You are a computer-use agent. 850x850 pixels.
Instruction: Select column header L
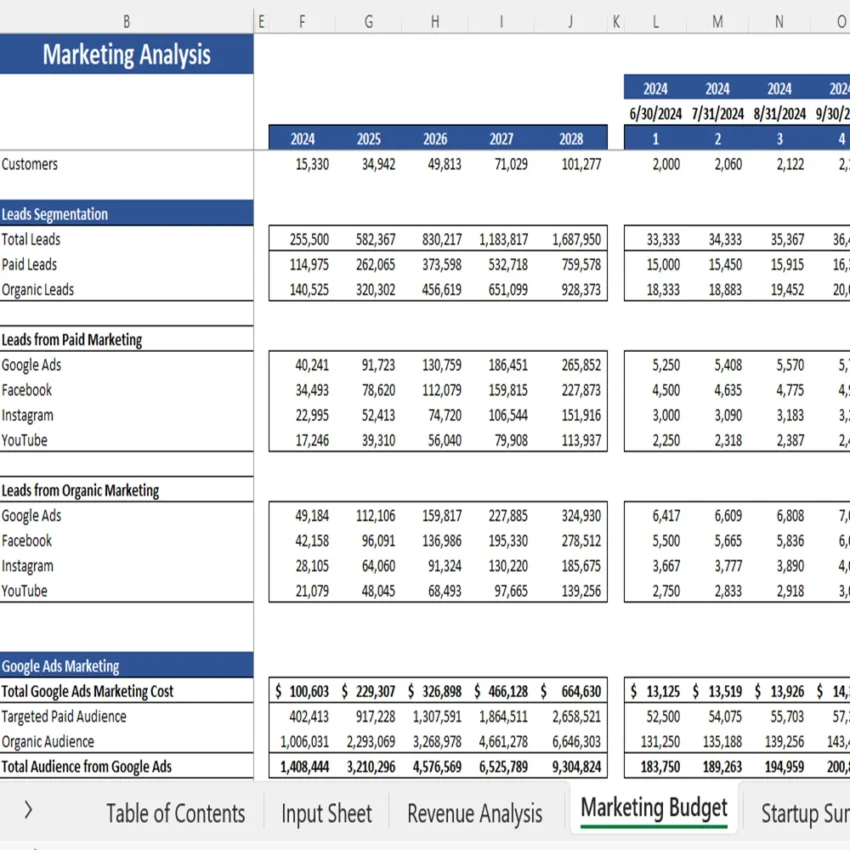click(655, 20)
